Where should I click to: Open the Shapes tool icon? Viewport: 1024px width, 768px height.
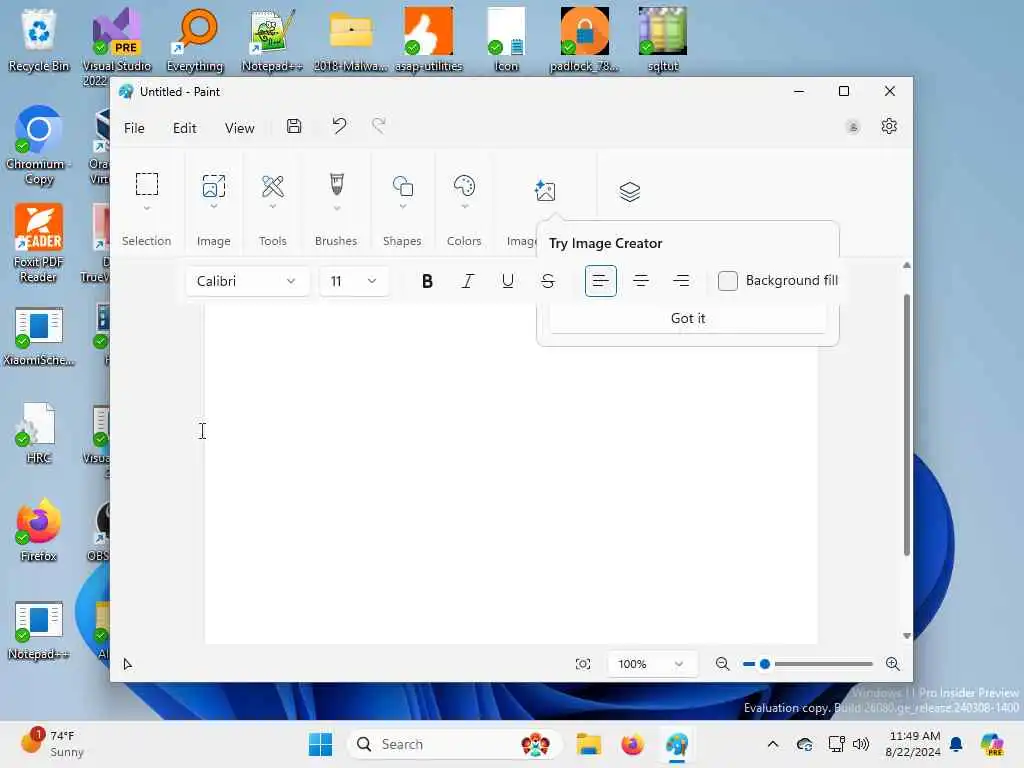pyautogui.click(x=403, y=186)
